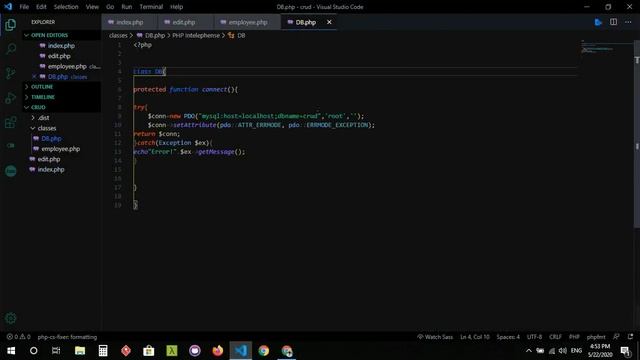
Task: Open the Manage gear settings icon
Action: tap(11, 318)
